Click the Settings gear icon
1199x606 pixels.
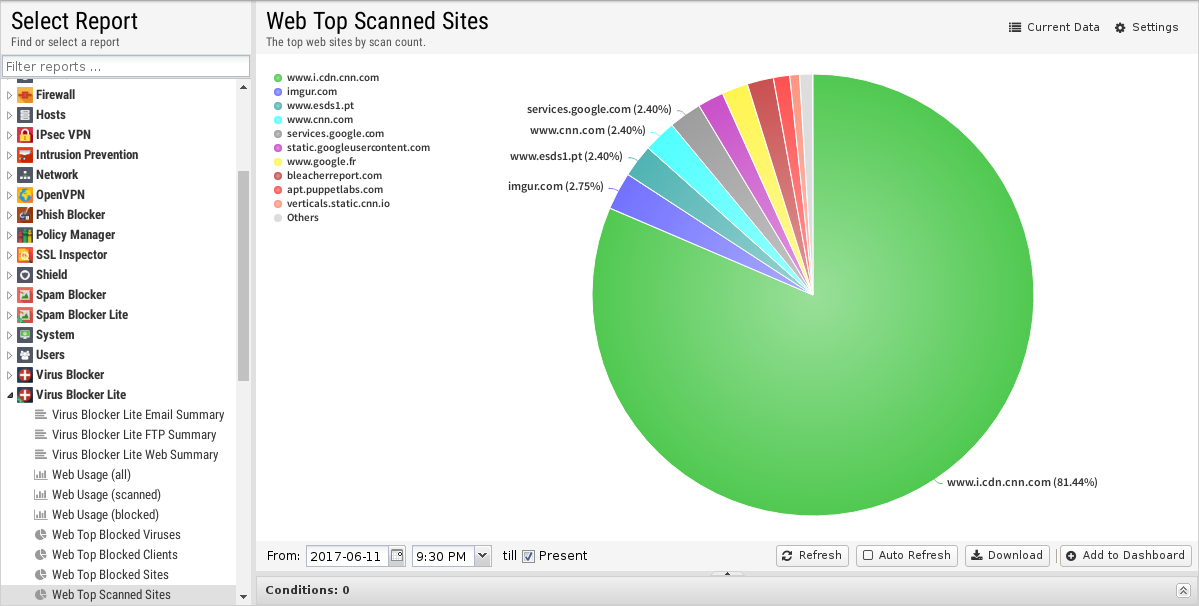(x=1120, y=28)
